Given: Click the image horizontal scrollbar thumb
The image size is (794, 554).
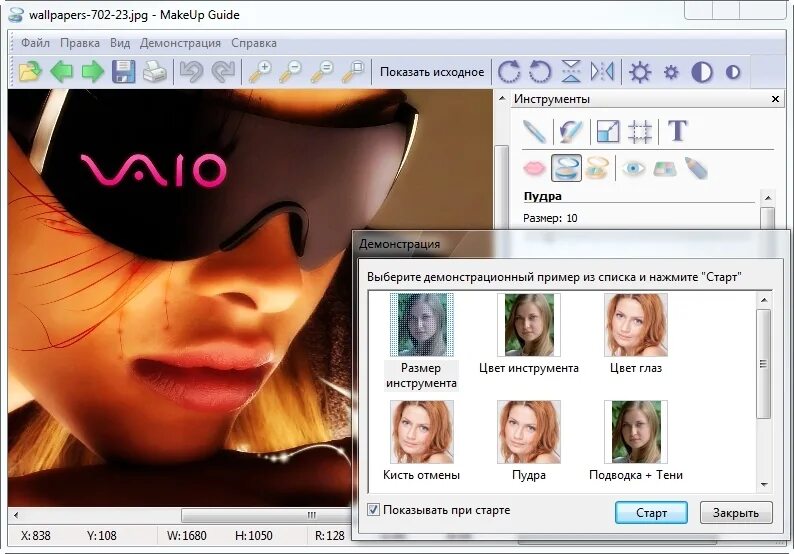Looking at the screenshot, I should pyautogui.click(x=266, y=515).
